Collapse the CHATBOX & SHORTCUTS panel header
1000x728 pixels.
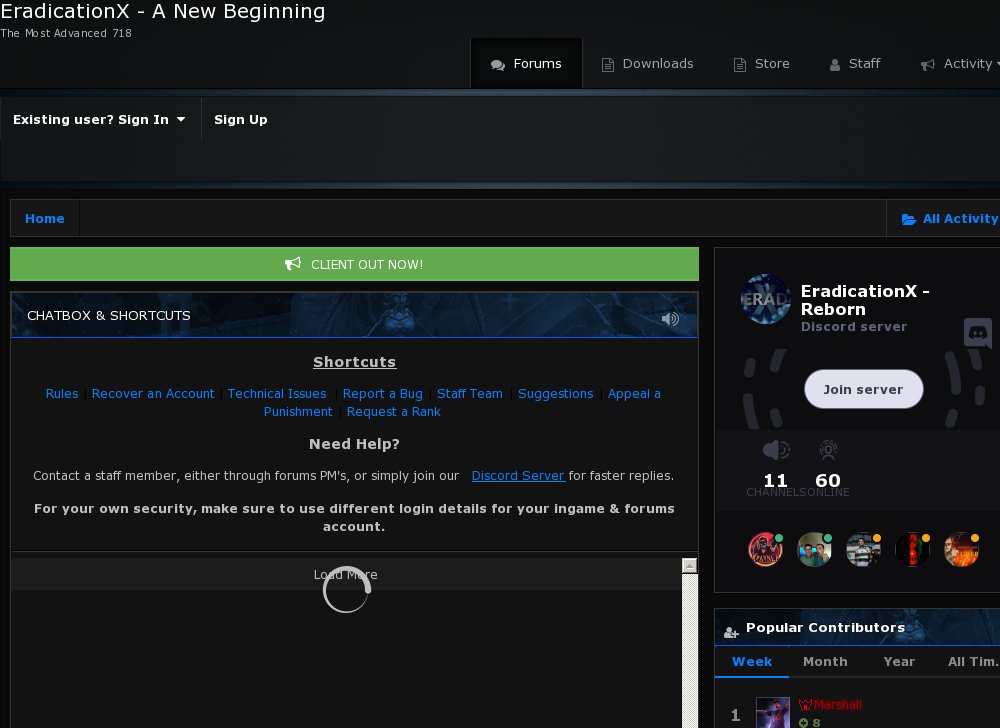(x=109, y=315)
